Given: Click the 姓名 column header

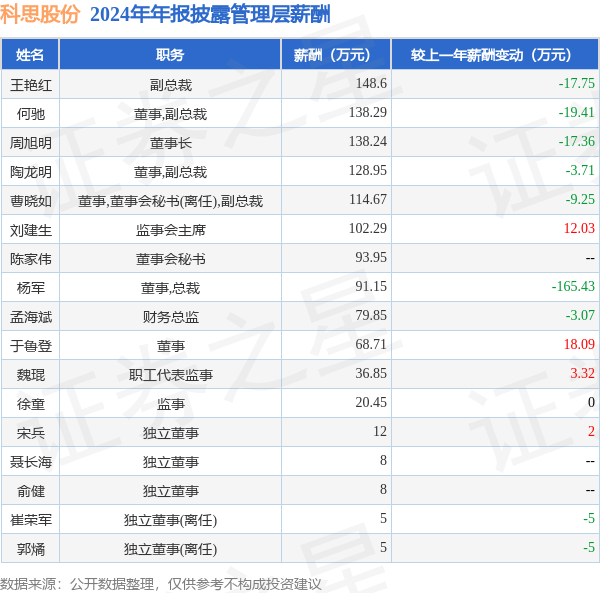Looking at the screenshot, I should 30,55.
